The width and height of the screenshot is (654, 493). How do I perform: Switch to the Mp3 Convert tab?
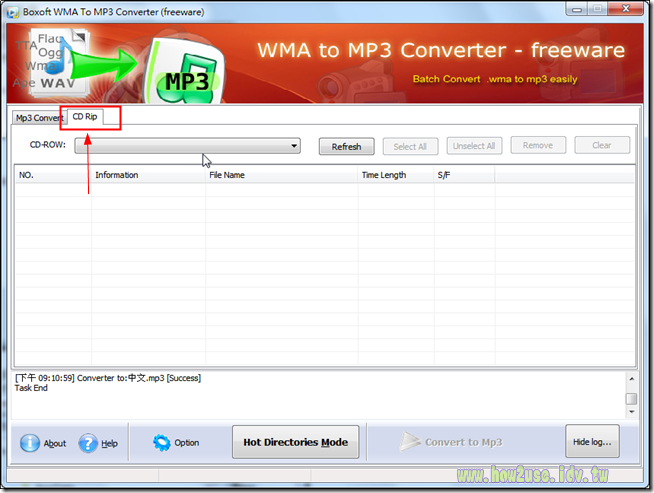(x=38, y=118)
